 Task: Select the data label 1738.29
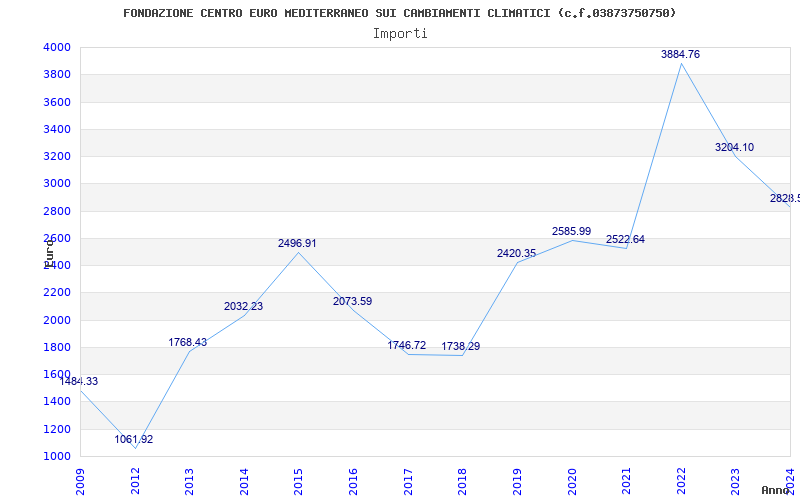[461, 346]
